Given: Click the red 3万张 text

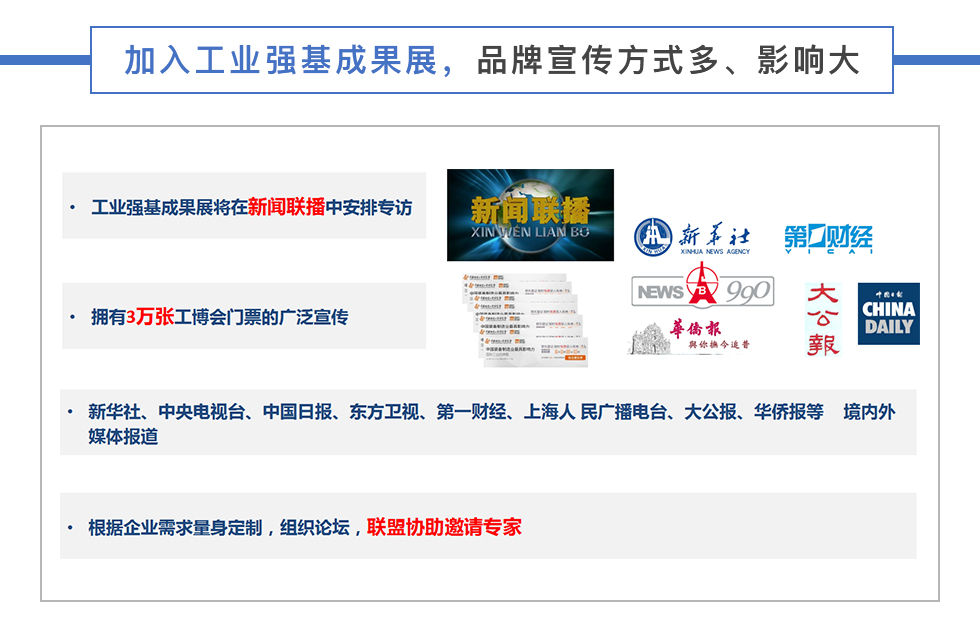Looking at the screenshot, I should [150, 317].
